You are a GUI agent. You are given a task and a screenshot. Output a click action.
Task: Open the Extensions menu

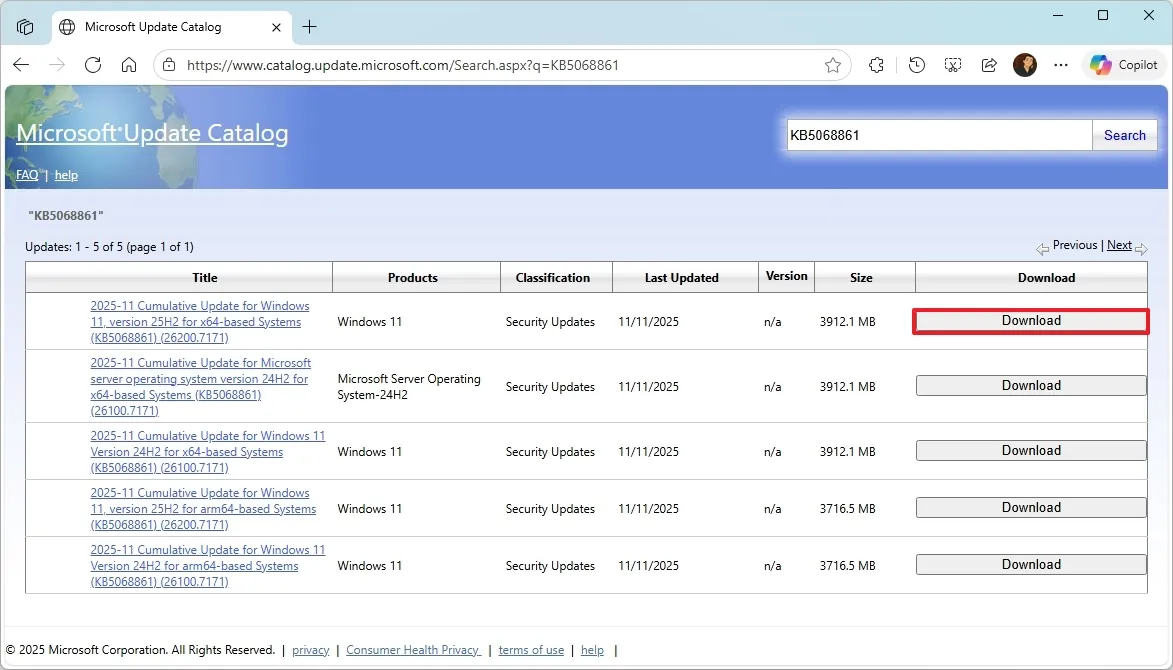877,65
